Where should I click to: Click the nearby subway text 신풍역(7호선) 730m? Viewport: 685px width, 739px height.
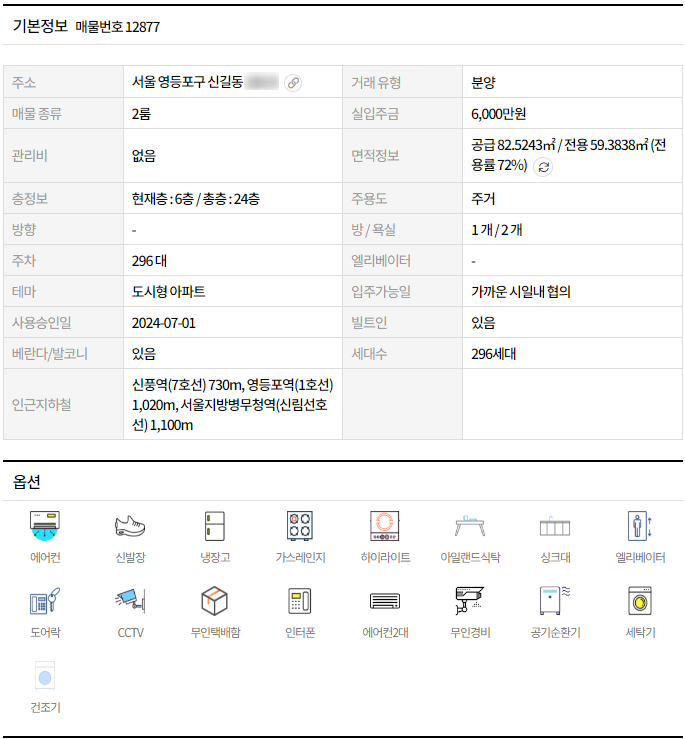[187, 385]
